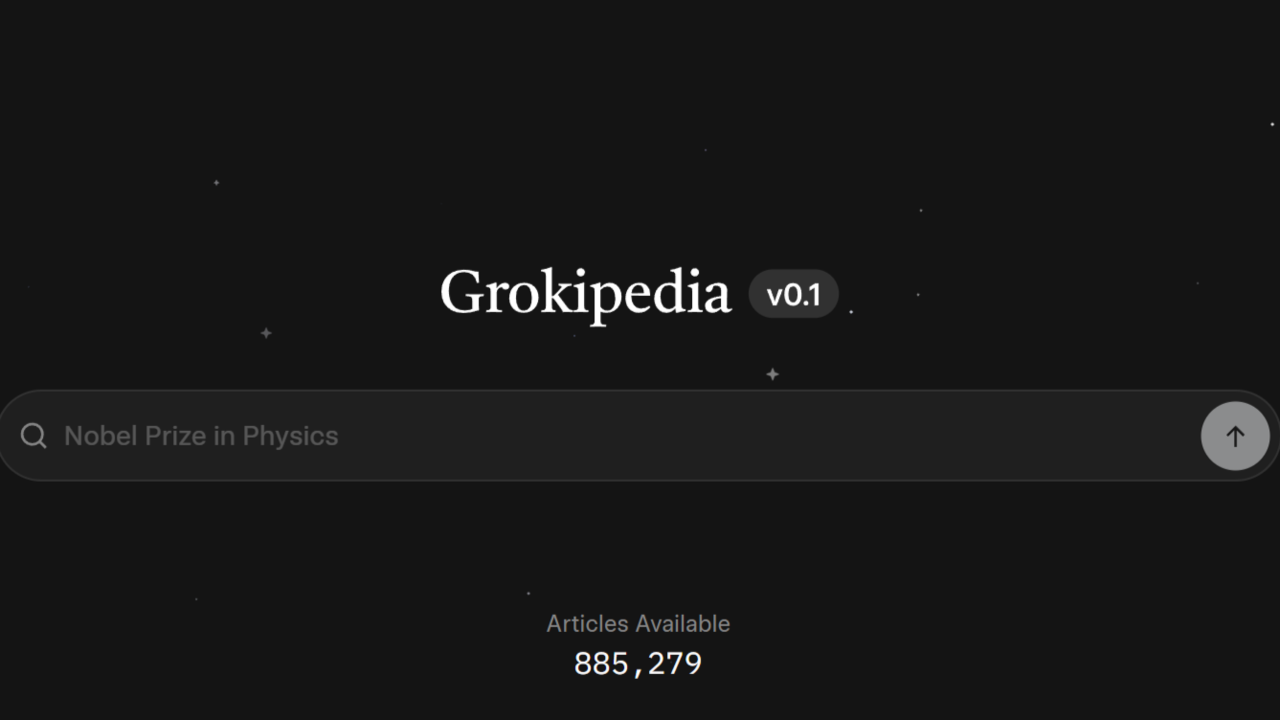The image size is (1280, 720).
Task: Click the tiny star just above Articles Available
Action: (528, 593)
